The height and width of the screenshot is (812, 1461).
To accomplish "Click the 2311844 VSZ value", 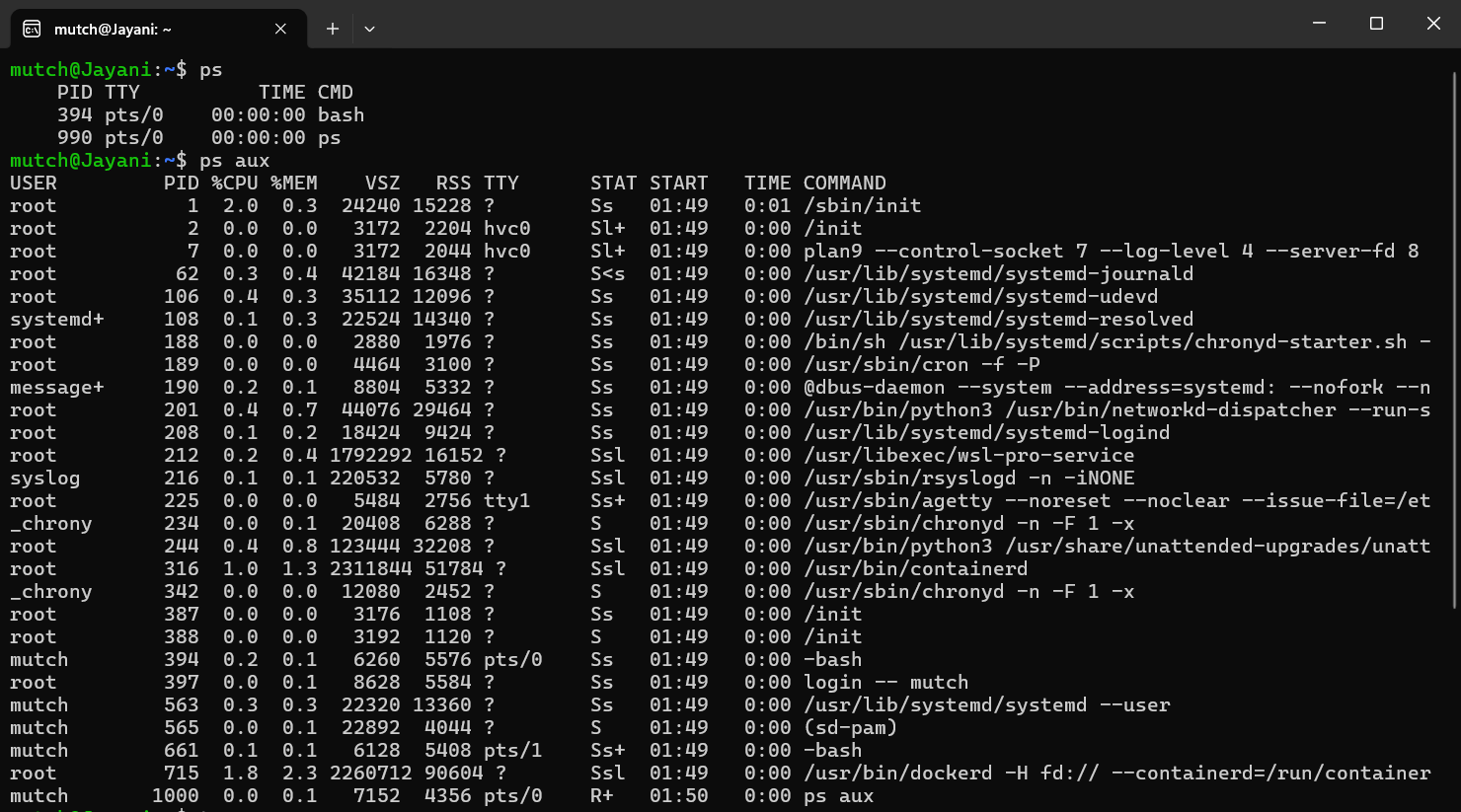I will point(371,569).
